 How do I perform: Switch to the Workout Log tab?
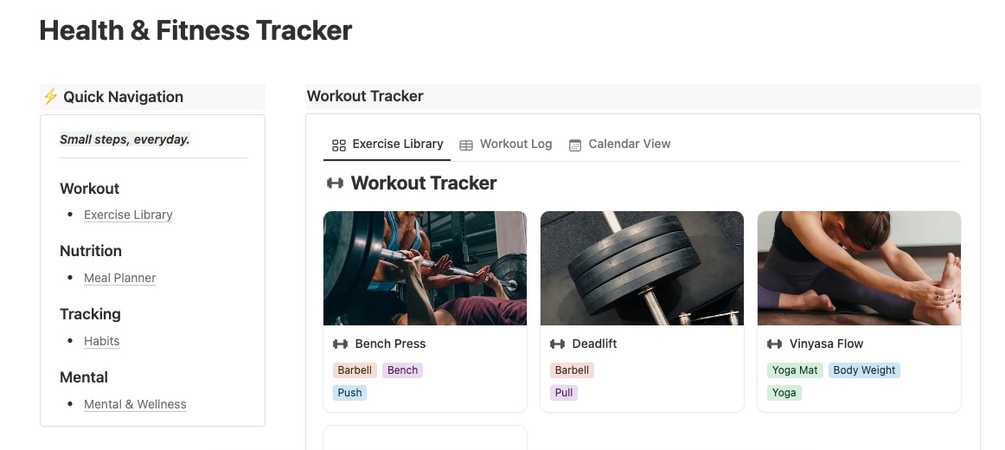[x=515, y=144]
